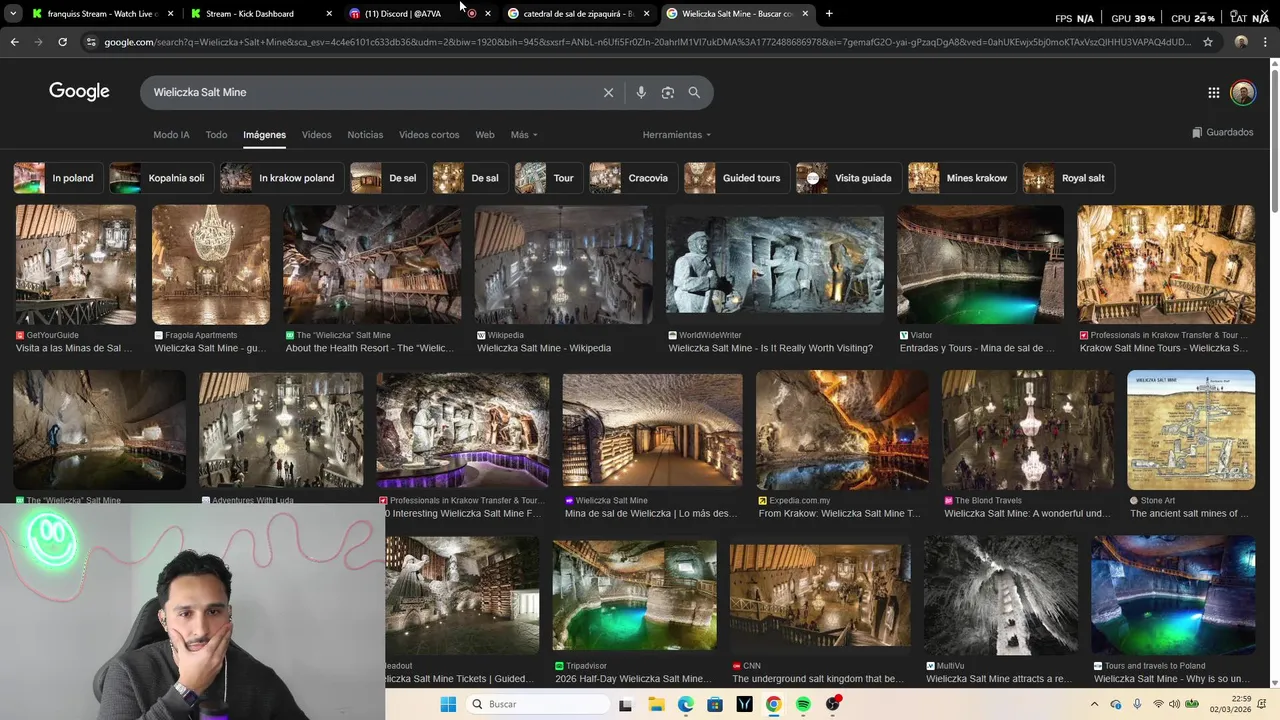The height and width of the screenshot is (720, 1280).
Task: Submit search with the magnifier icon
Action: click(x=694, y=92)
